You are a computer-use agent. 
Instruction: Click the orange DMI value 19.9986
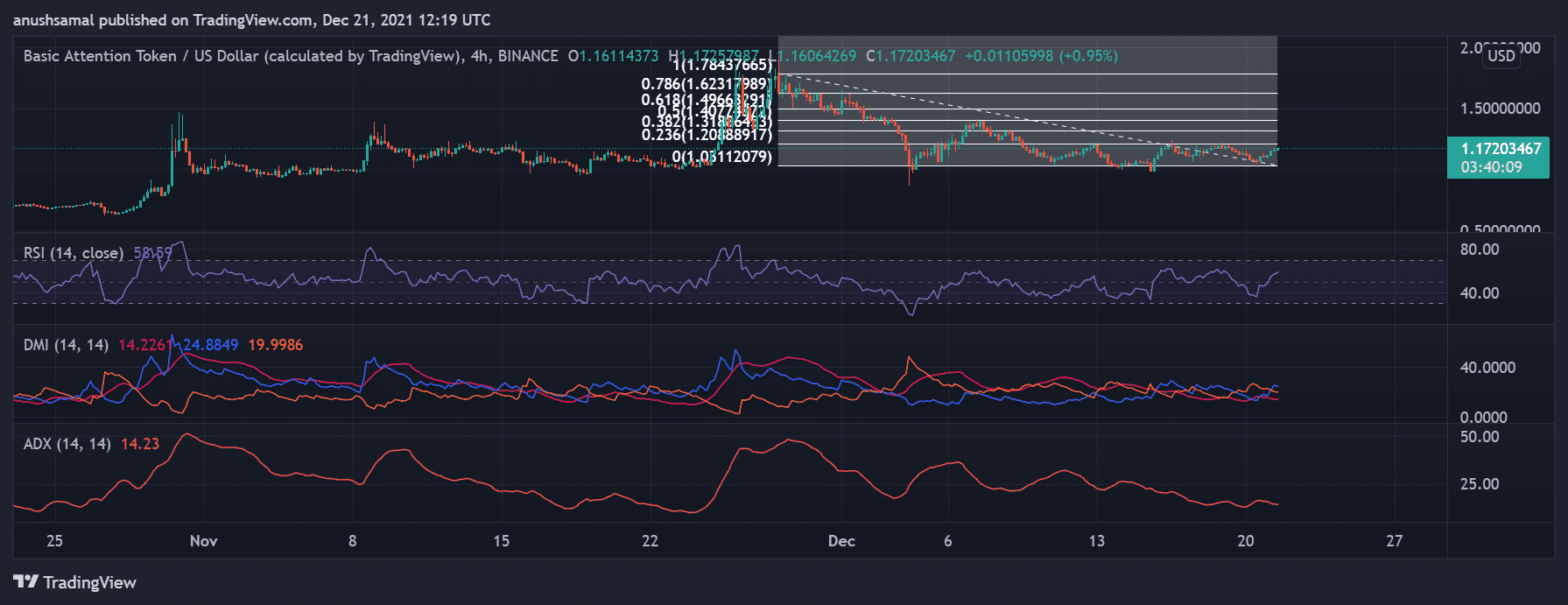point(275,345)
